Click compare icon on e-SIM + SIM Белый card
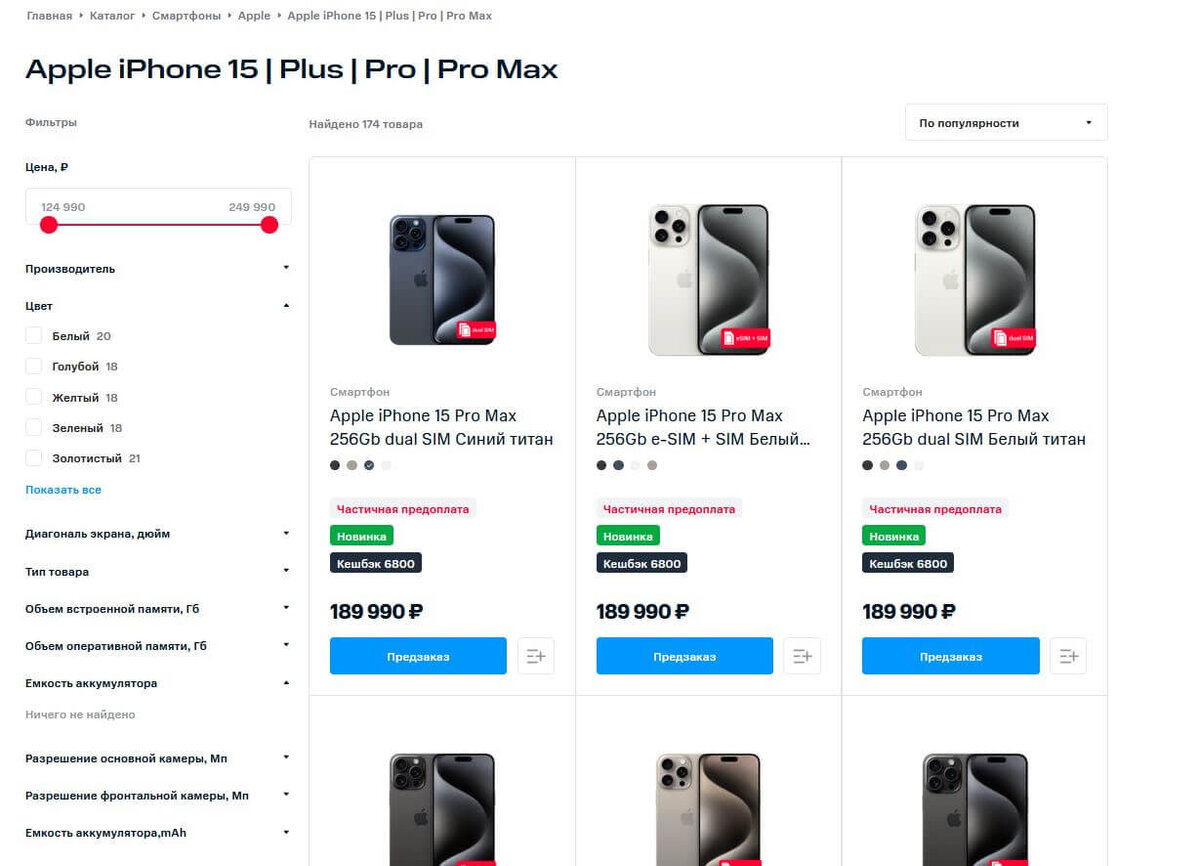The width and height of the screenshot is (1200, 866). tap(802, 656)
